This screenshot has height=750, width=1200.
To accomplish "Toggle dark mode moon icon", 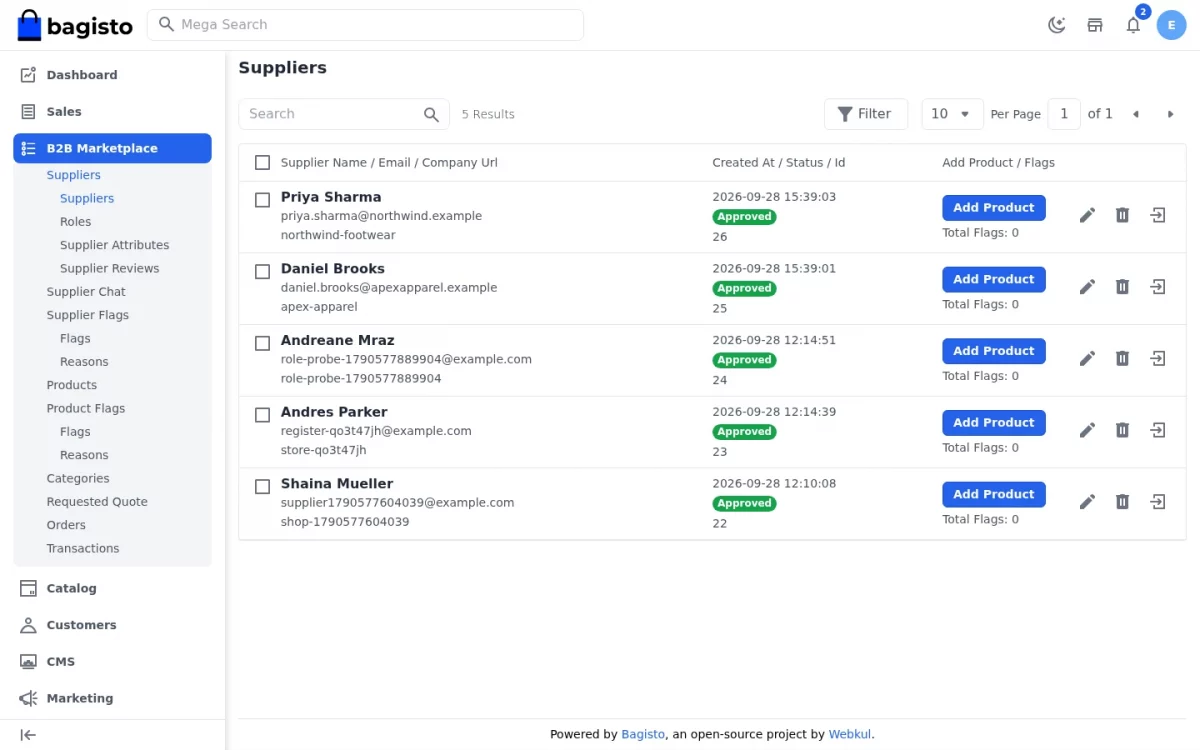I will coord(1056,25).
